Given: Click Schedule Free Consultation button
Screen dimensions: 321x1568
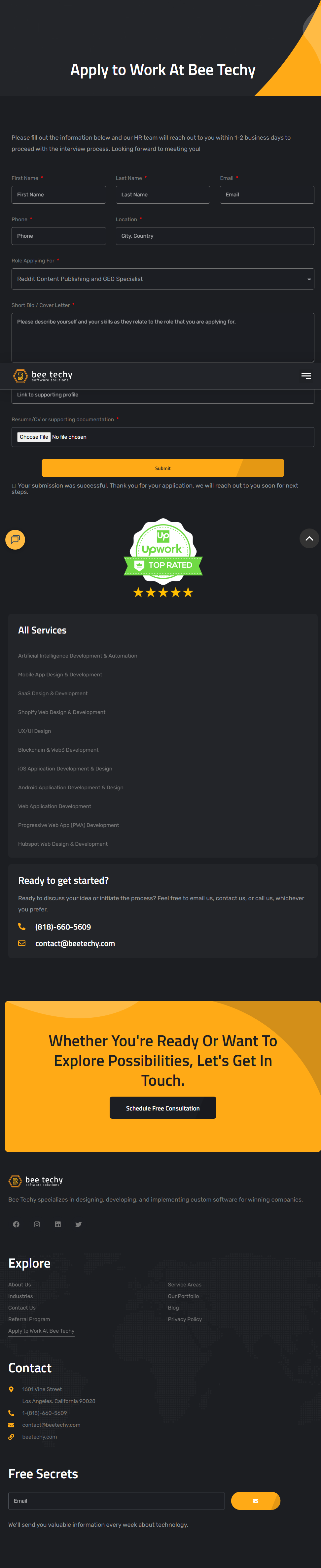Looking at the screenshot, I should pos(162,1108).
